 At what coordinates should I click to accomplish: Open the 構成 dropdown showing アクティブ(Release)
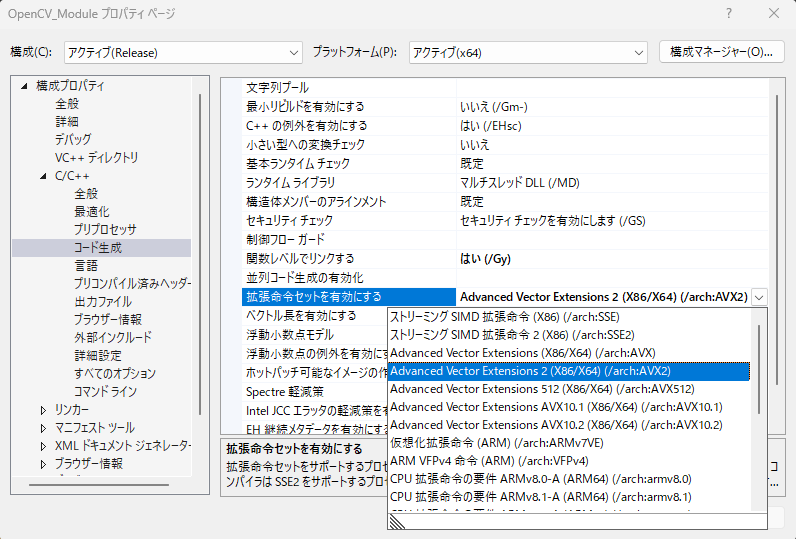coord(181,52)
